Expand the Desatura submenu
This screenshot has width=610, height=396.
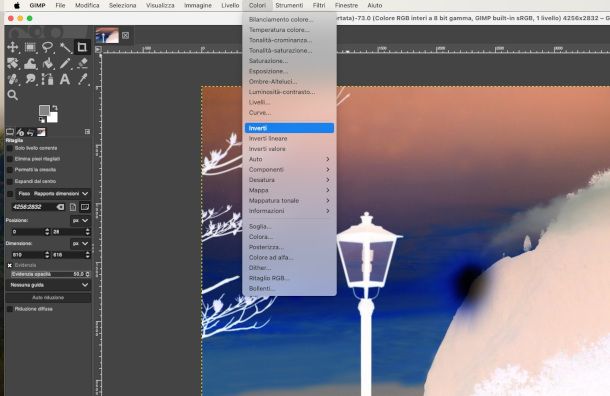click(289, 180)
